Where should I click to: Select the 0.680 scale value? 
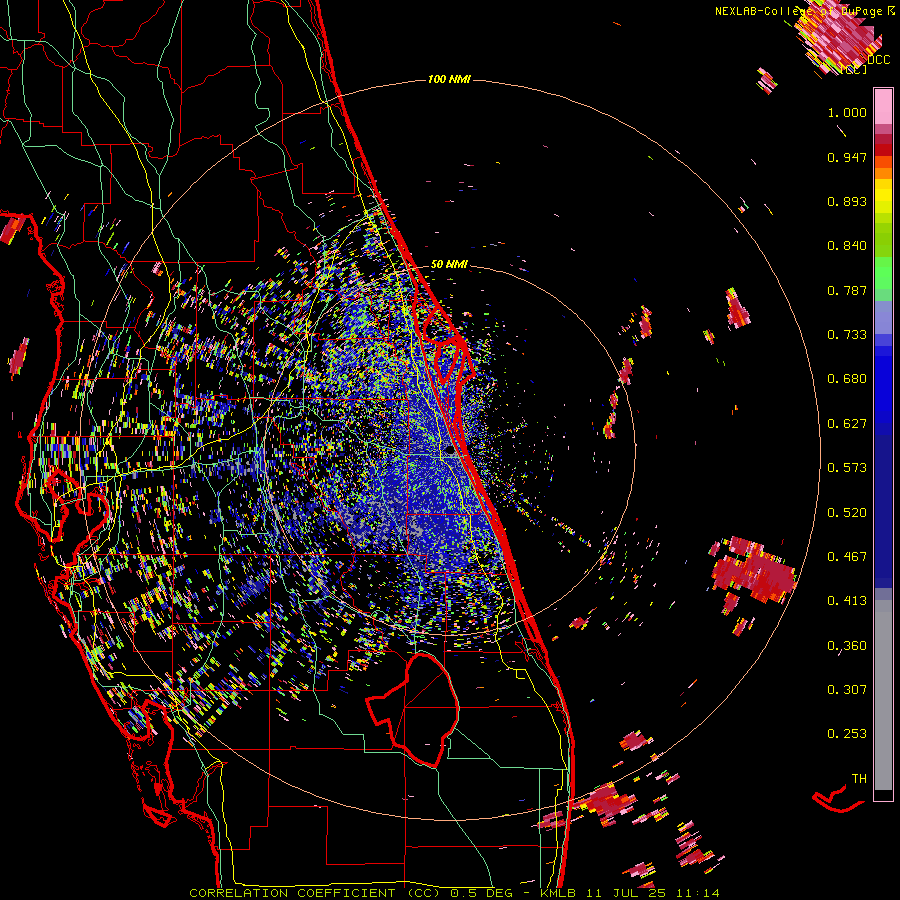847,379
